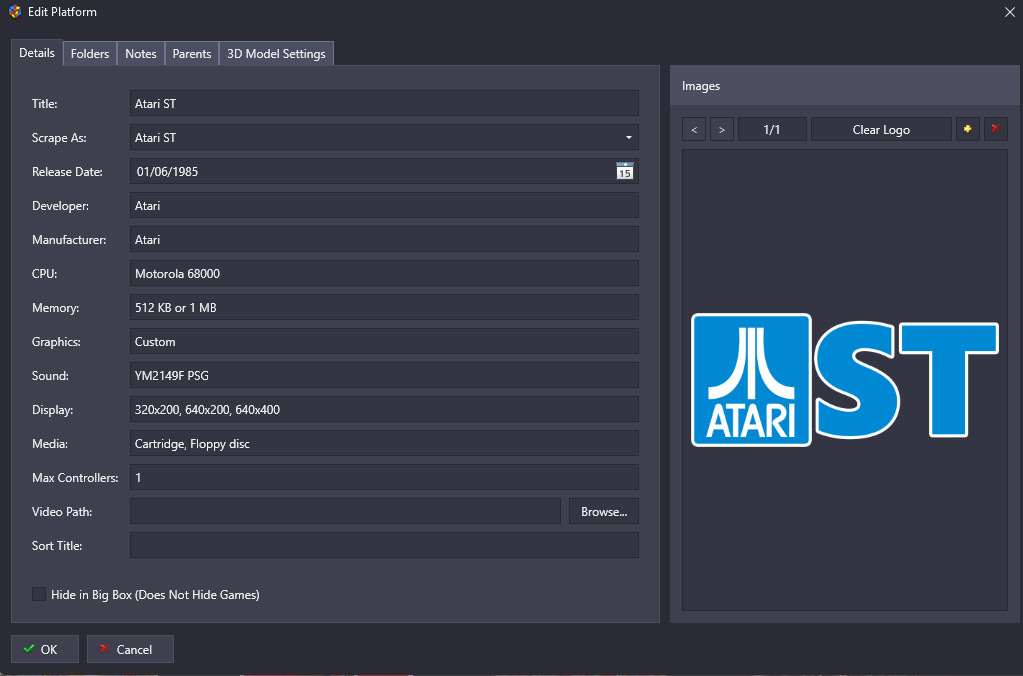Click the Max Controllers field

click(384, 478)
